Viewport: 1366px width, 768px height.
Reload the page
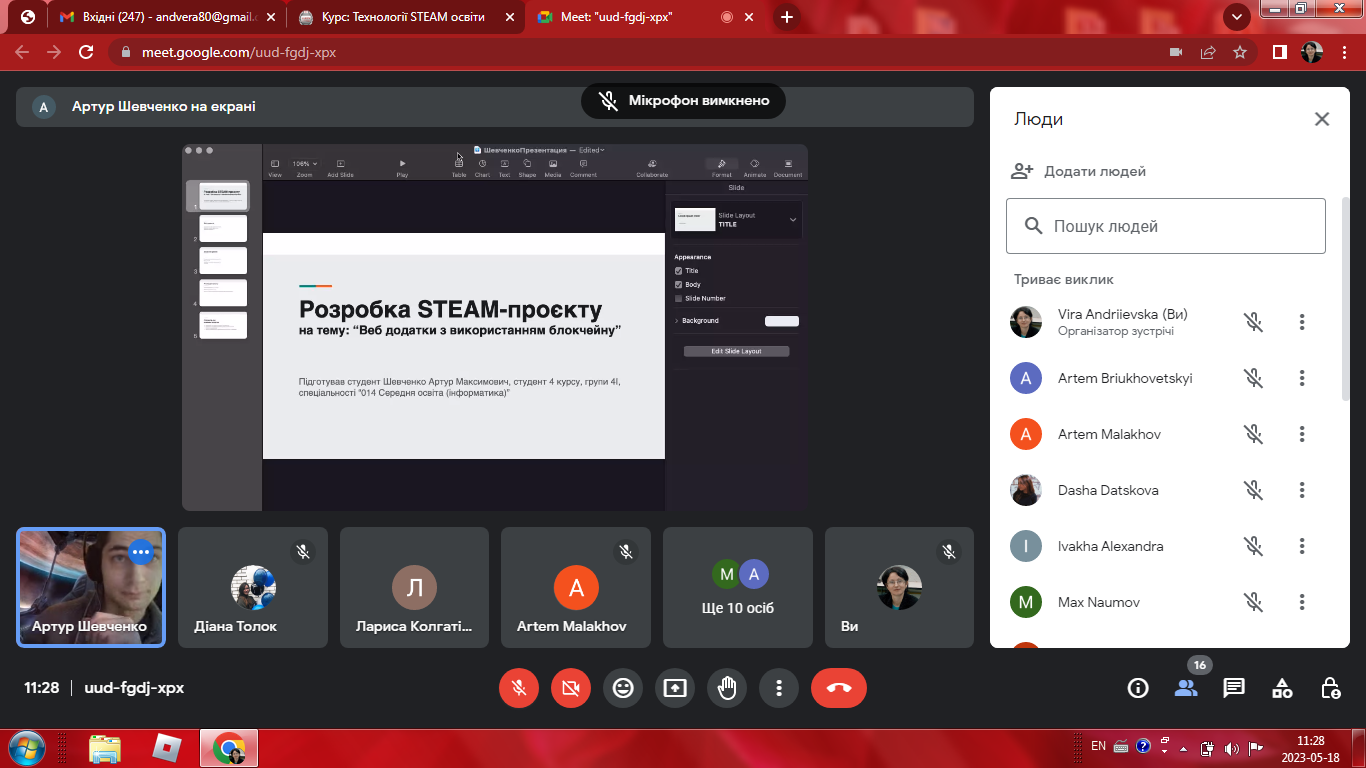pyautogui.click(x=86, y=52)
